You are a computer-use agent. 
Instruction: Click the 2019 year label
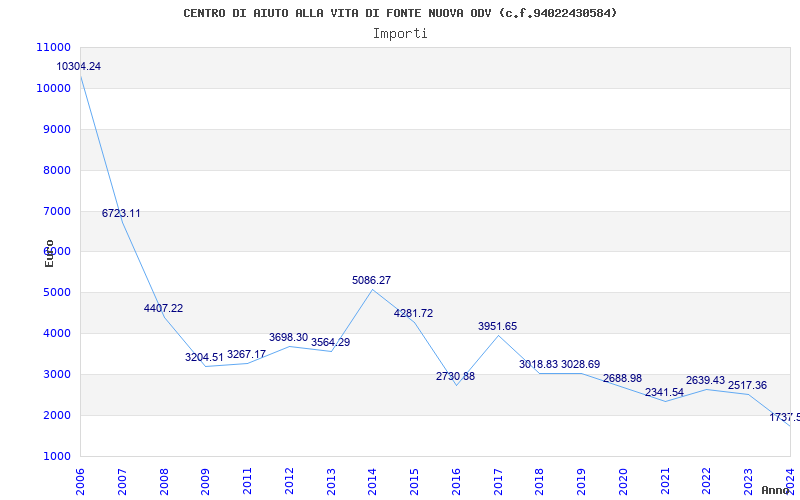582,480
